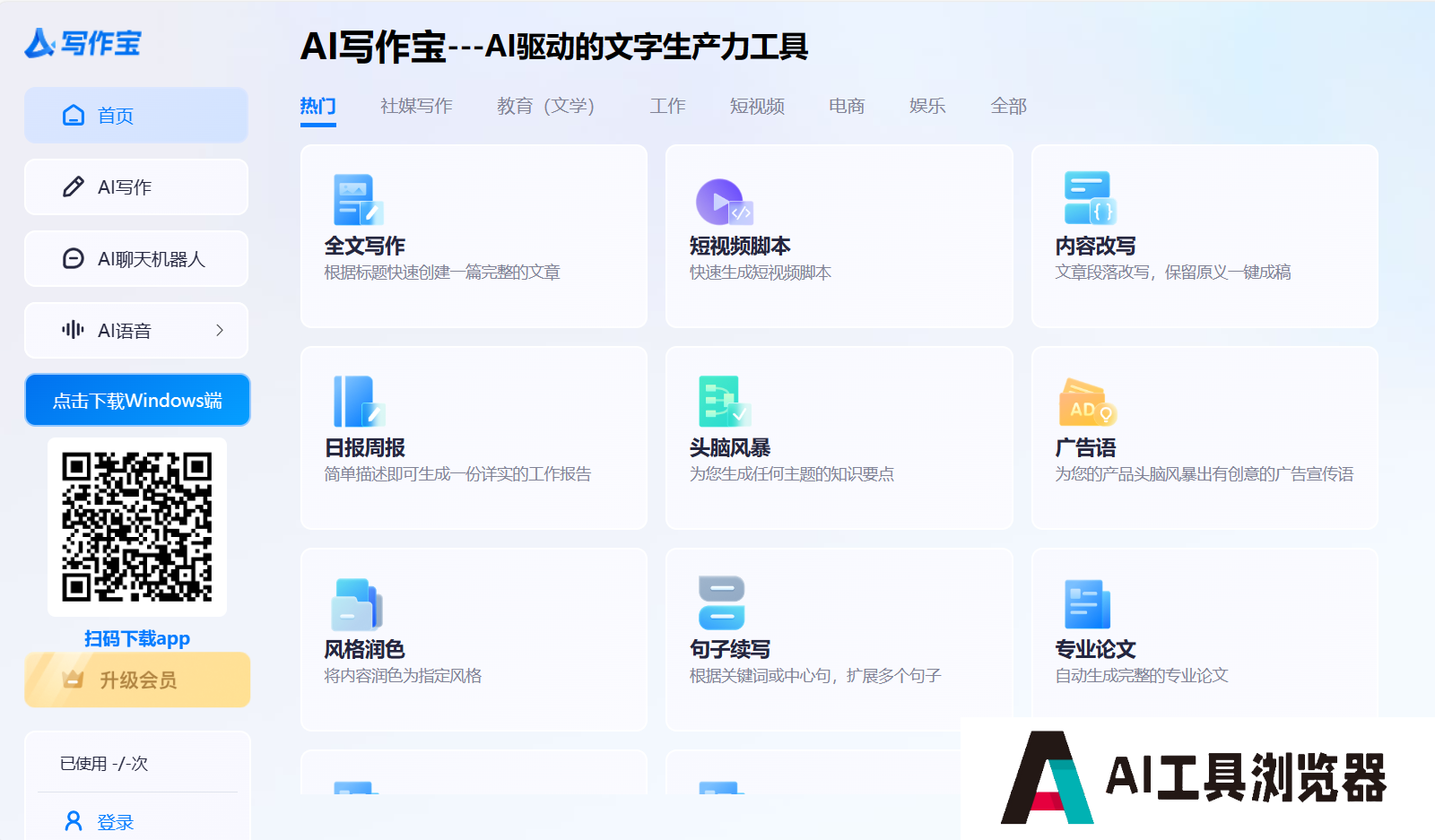The width and height of the screenshot is (1435, 840).
Task: Click the 点击下载Windows端 button
Action: (x=137, y=400)
